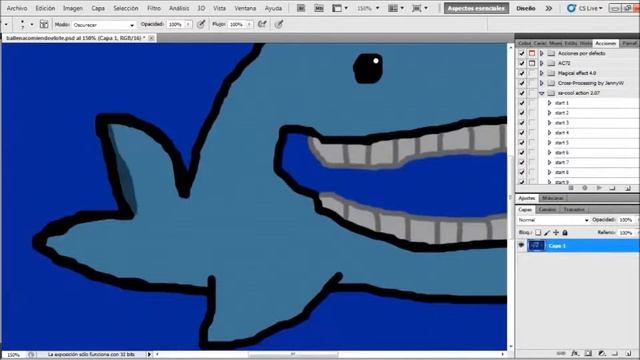
Task: Toggle tablet pressure for size icon
Action: coord(279,24)
